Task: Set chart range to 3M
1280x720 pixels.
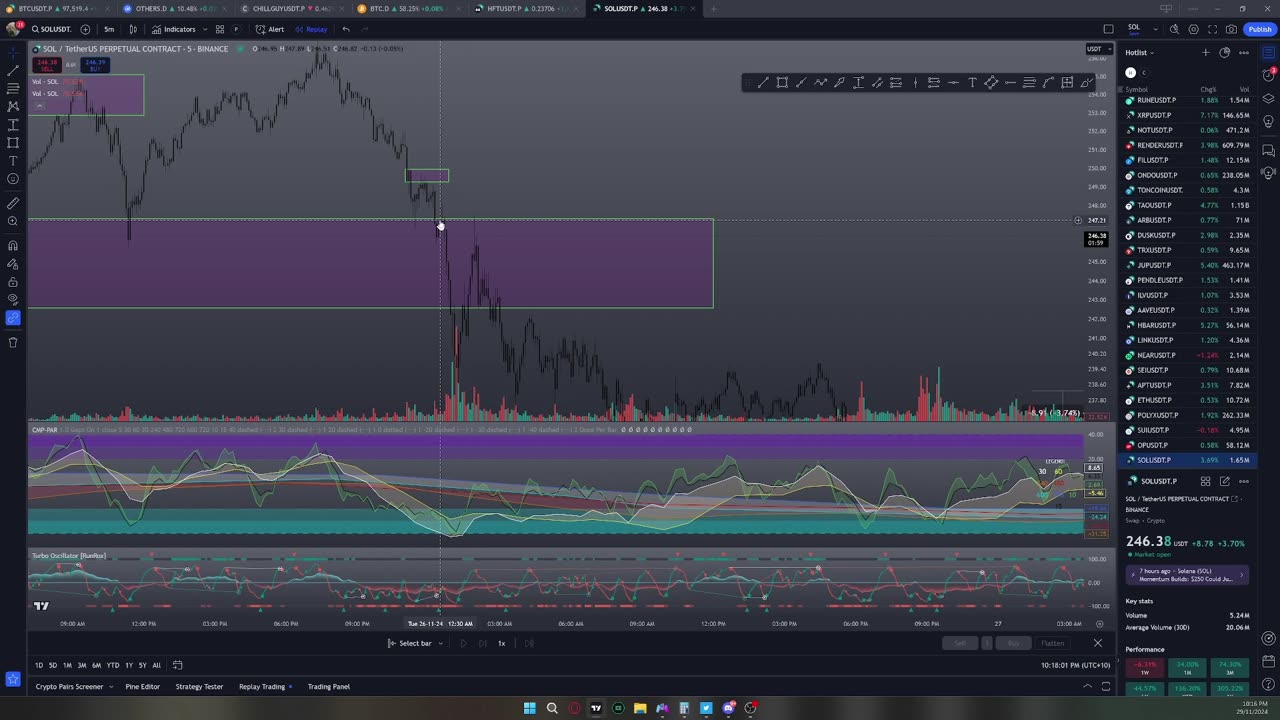Action: (82, 665)
